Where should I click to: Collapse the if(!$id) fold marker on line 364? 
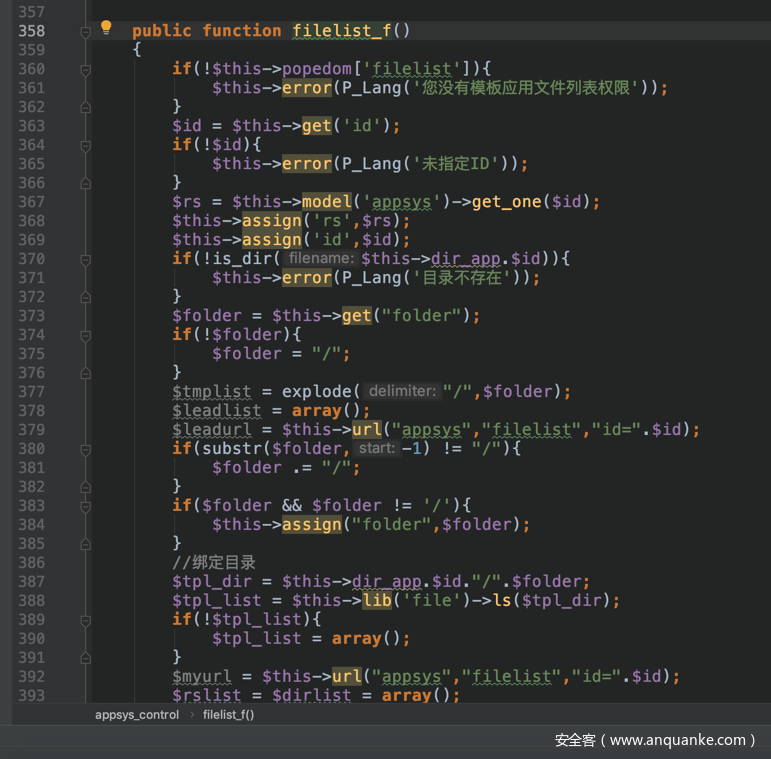(86, 146)
